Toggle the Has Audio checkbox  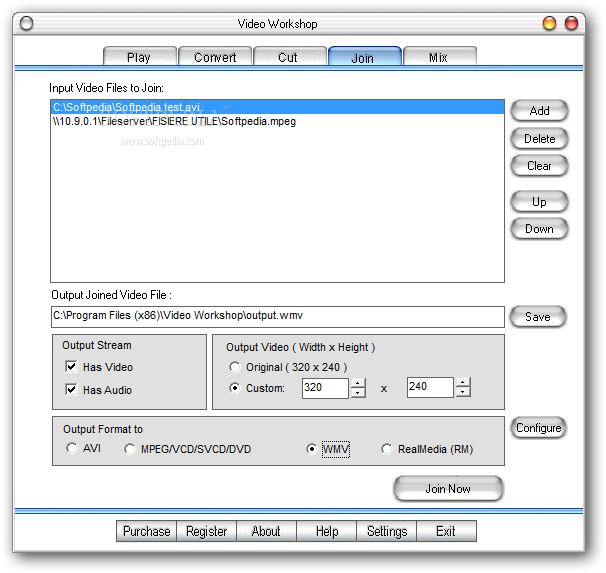(71, 389)
